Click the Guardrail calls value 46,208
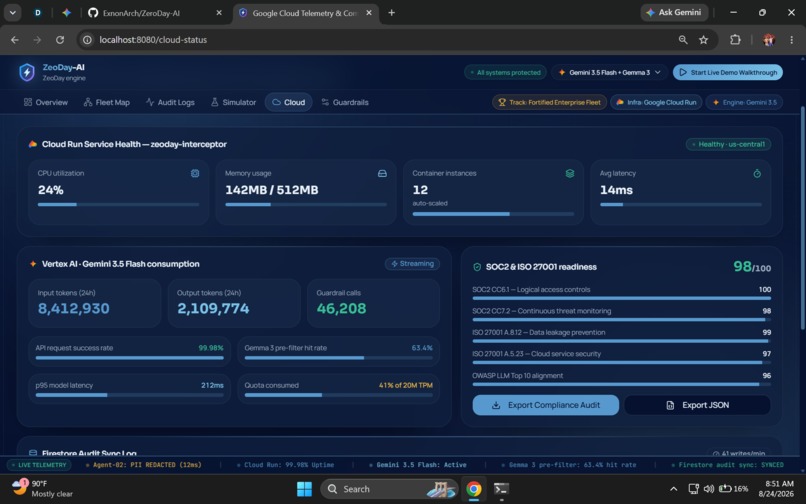806x504 pixels. click(341, 309)
